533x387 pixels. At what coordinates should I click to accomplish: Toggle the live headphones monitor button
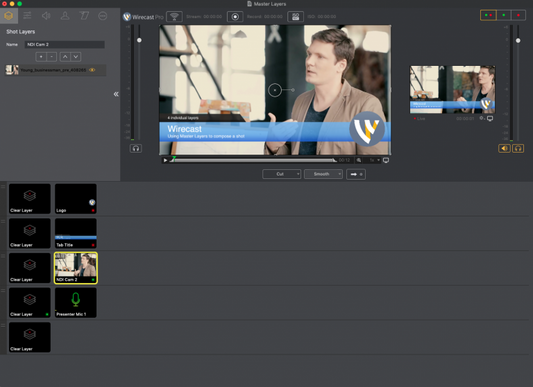tap(518, 148)
